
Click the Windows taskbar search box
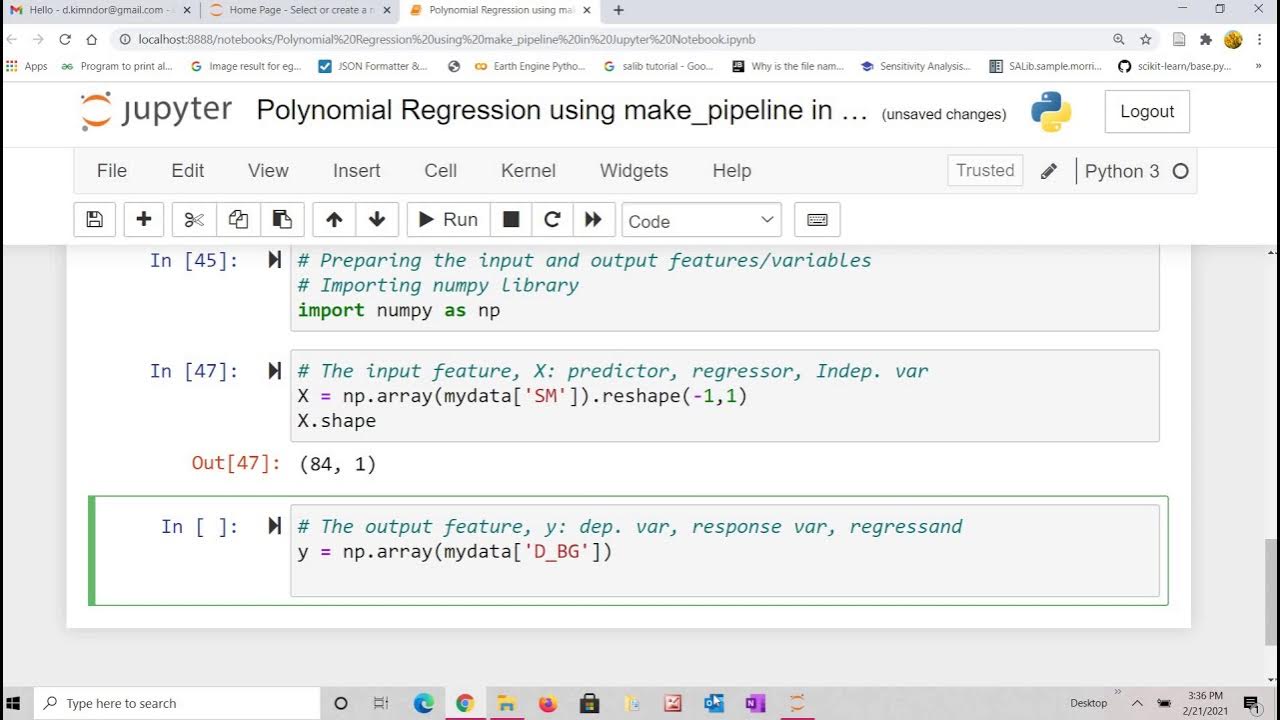point(177,703)
